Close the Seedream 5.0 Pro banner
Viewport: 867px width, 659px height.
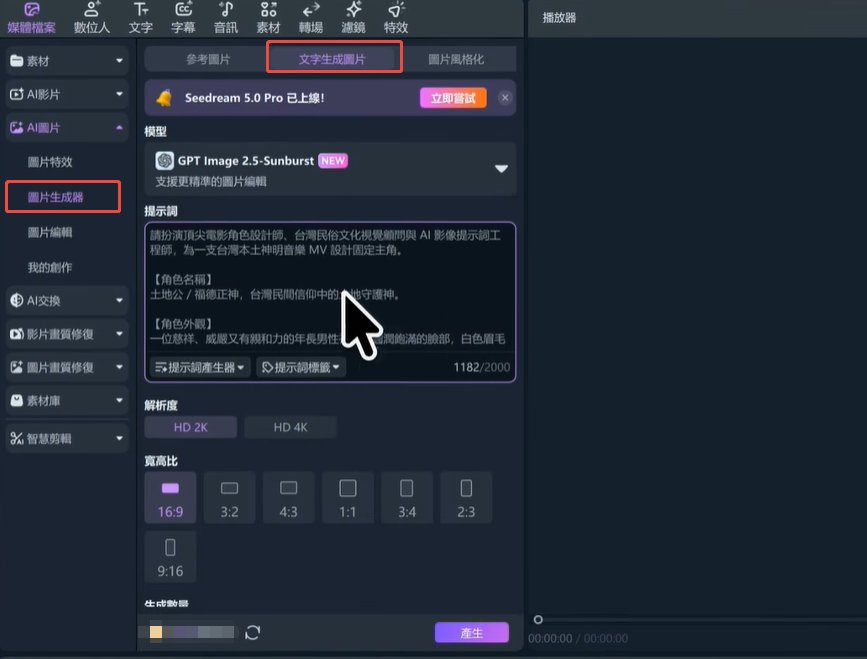pos(504,98)
